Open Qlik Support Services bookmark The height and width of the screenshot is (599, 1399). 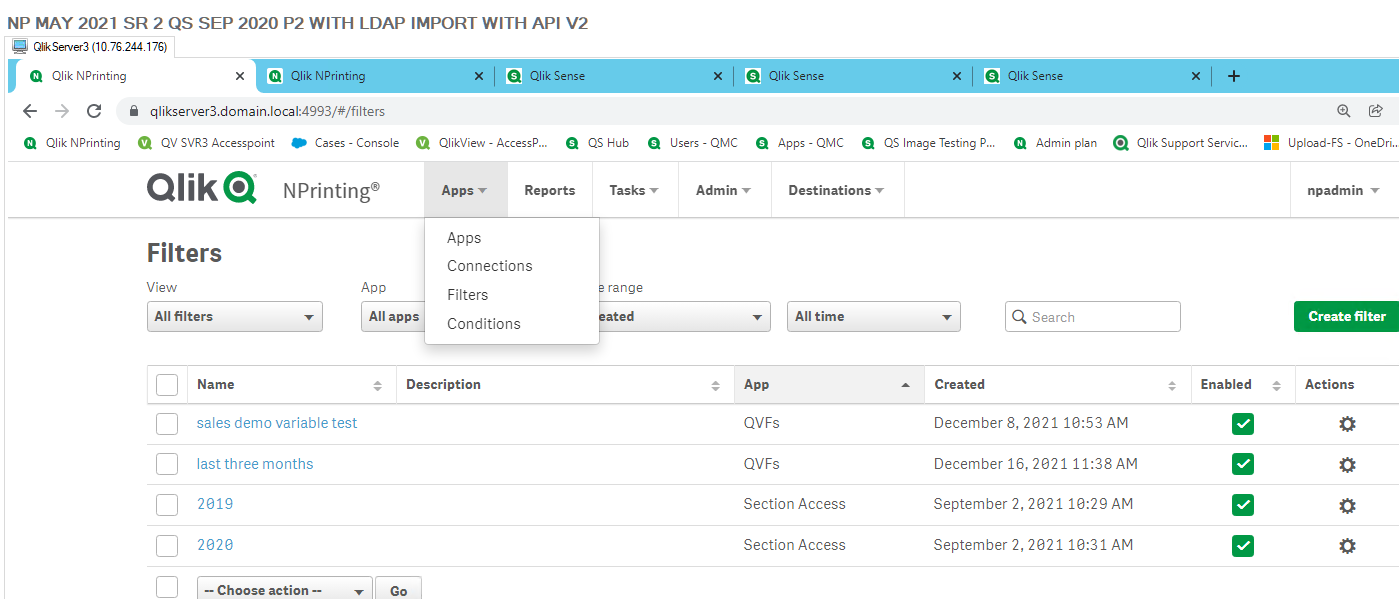click(x=1181, y=143)
